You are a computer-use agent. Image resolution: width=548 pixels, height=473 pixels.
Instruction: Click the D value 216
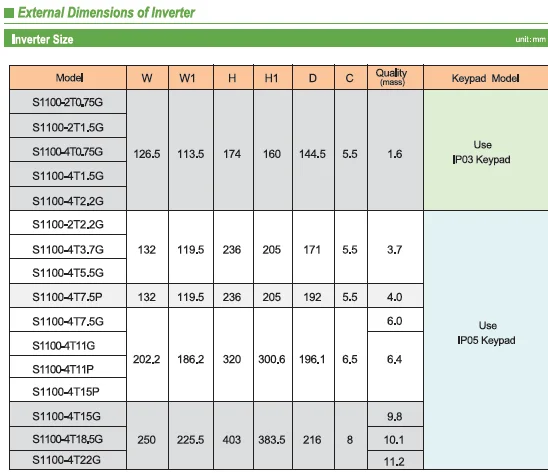[312, 439]
